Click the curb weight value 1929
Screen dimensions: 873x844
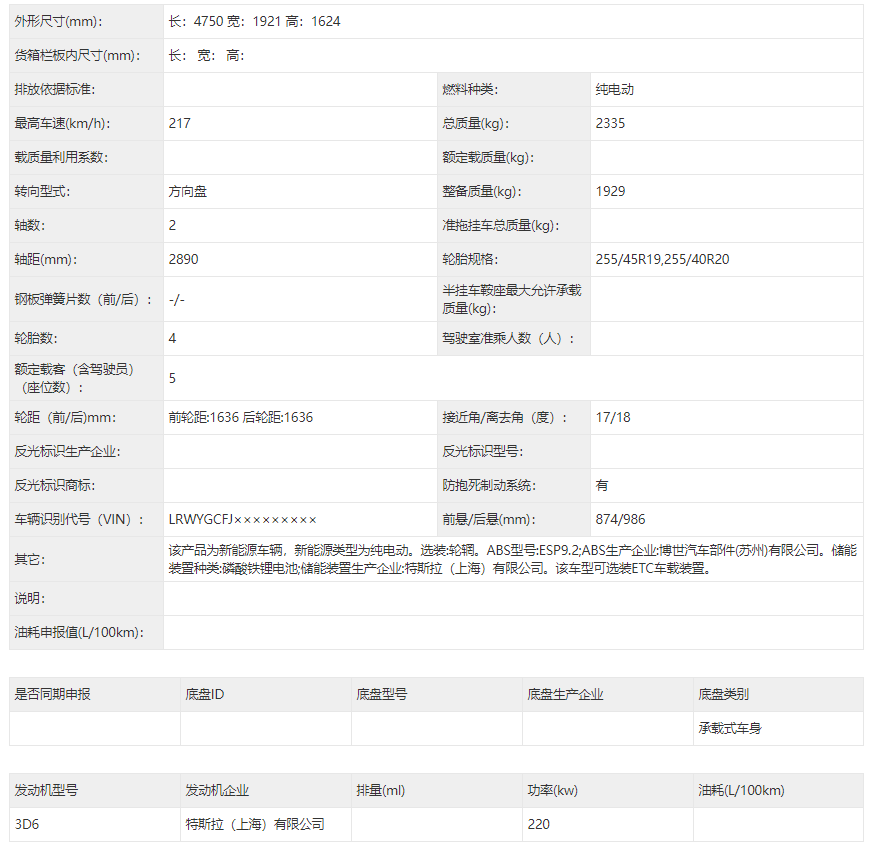(x=610, y=191)
